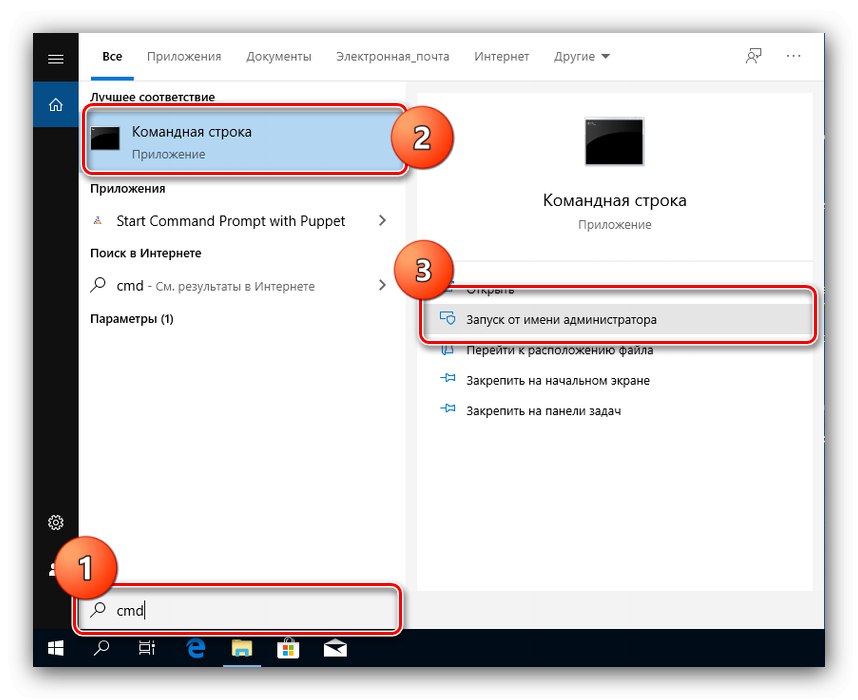Image resolution: width=858 pixels, height=700 pixels.
Task: Click the user account icon in the sidebar
Action: click(55, 568)
